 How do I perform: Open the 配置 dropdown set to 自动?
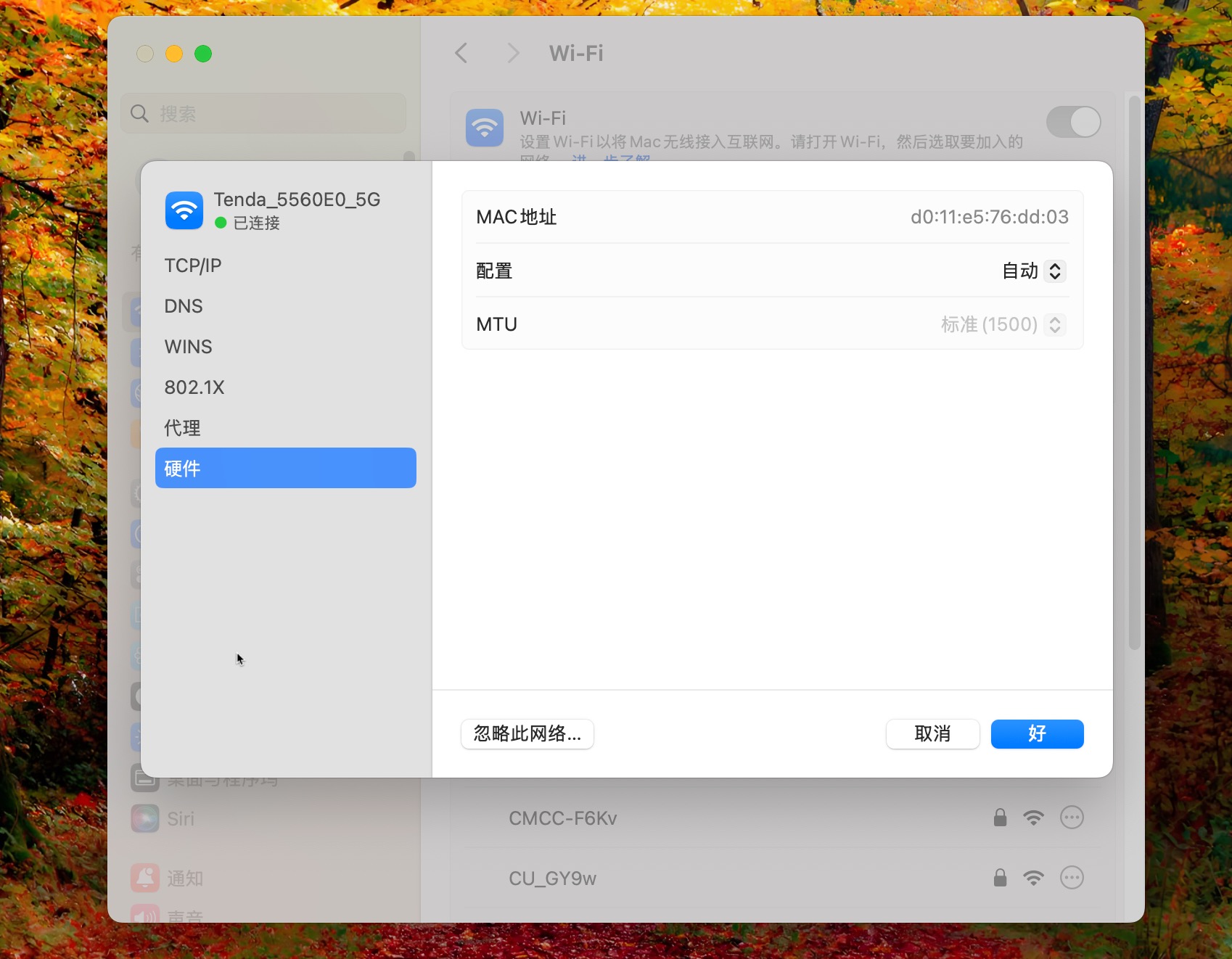(1033, 271)
